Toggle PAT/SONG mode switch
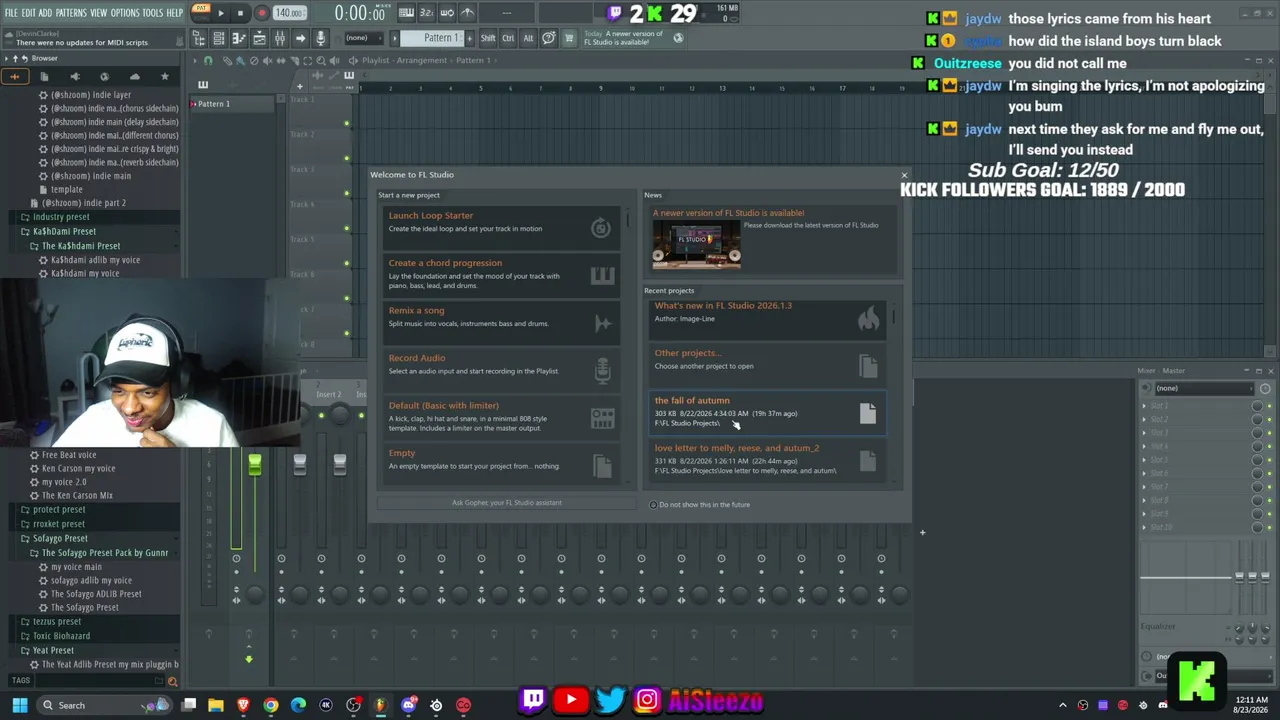The height and width of the screenshot is (720, 1280). [200, 12]
